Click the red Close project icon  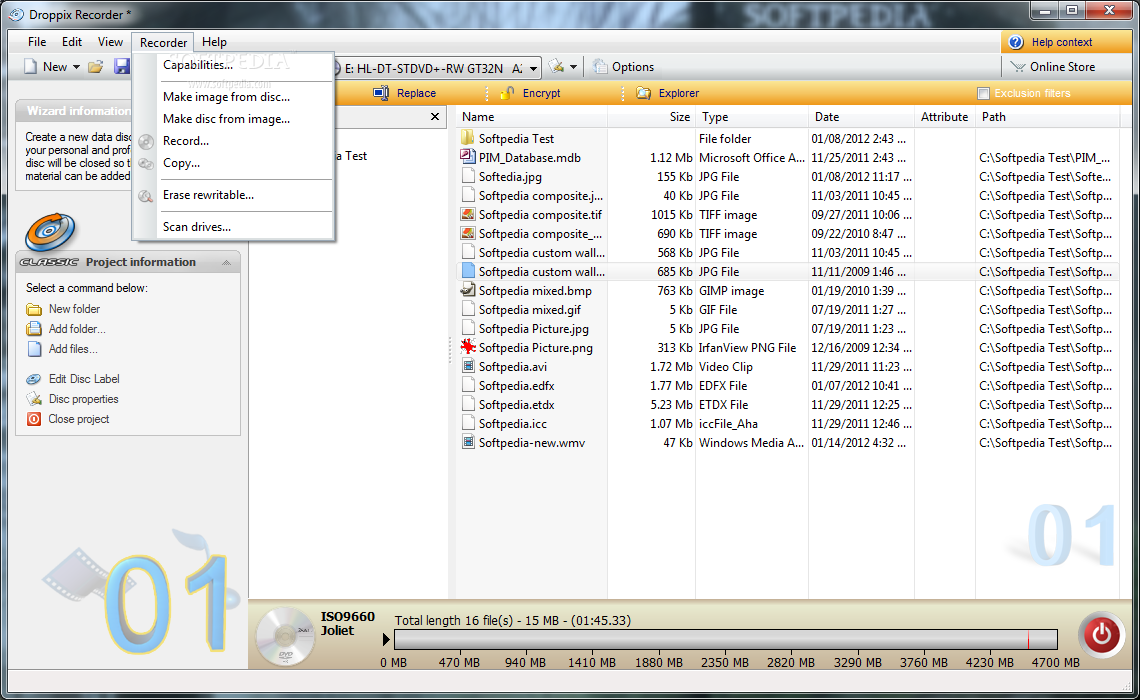34,419
